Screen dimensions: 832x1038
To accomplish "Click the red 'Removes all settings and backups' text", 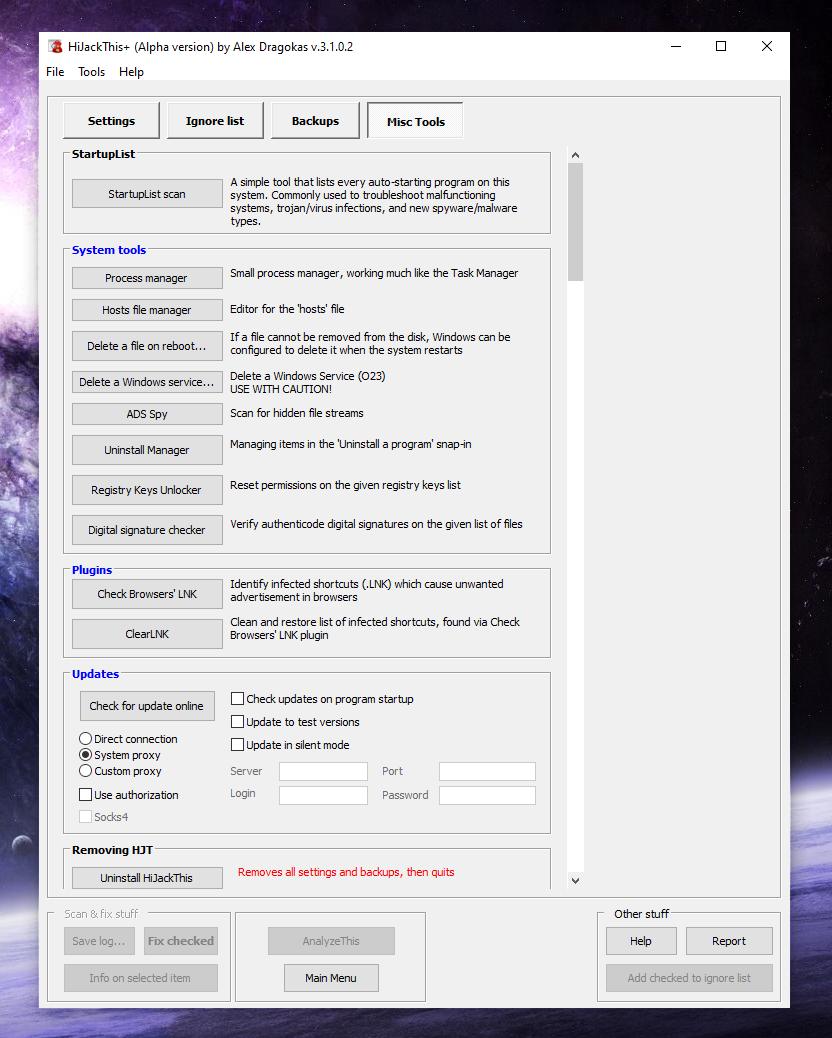I will pos(346,872).
